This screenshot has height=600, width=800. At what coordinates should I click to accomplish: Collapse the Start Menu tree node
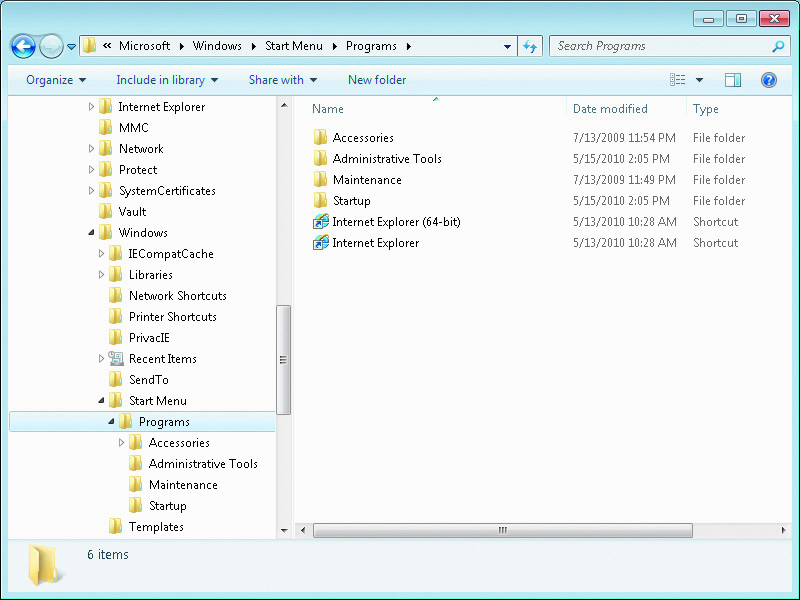pyautogui.click(x=101, y=401)
